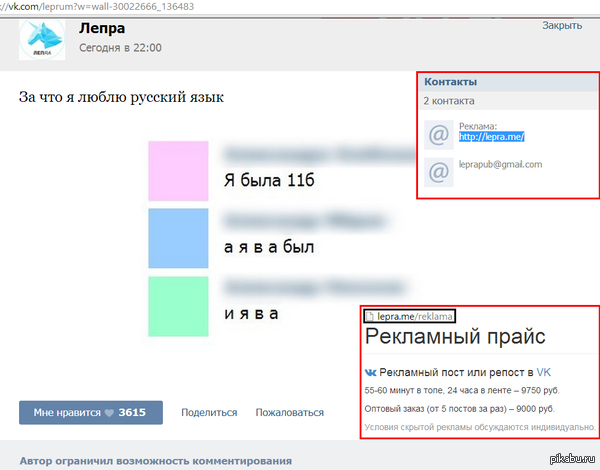This screenshot has height=470, width=600.
Task: Click the Контакты panel header
Action: (451, 82)
